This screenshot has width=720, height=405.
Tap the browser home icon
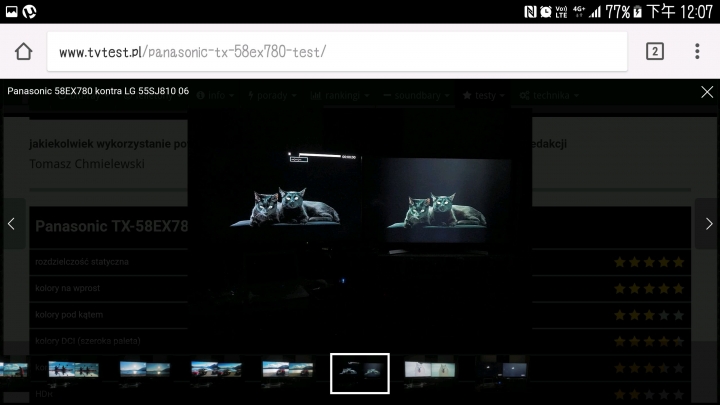[23, 51]
